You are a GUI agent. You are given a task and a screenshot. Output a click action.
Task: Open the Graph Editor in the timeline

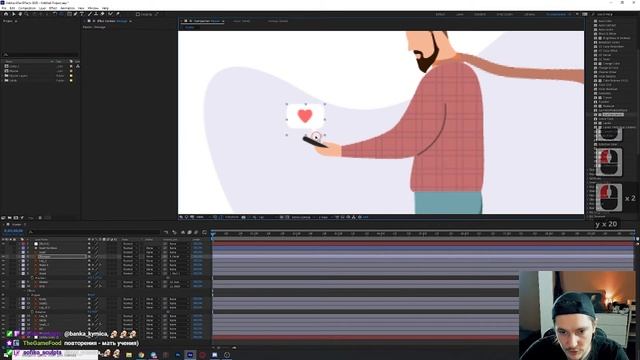[x=204, y=232]
